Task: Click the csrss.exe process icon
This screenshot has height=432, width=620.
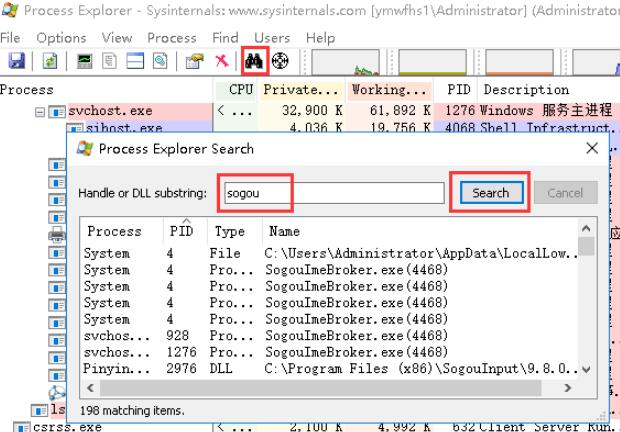Action: (21, 427)
